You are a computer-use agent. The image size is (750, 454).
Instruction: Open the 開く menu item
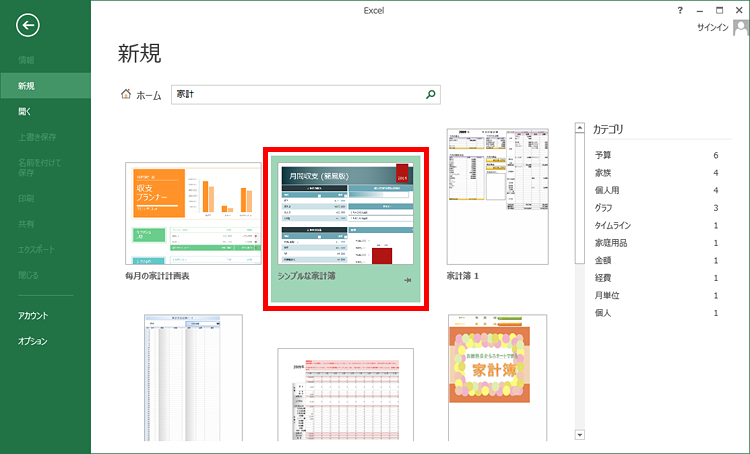[26, 112]
